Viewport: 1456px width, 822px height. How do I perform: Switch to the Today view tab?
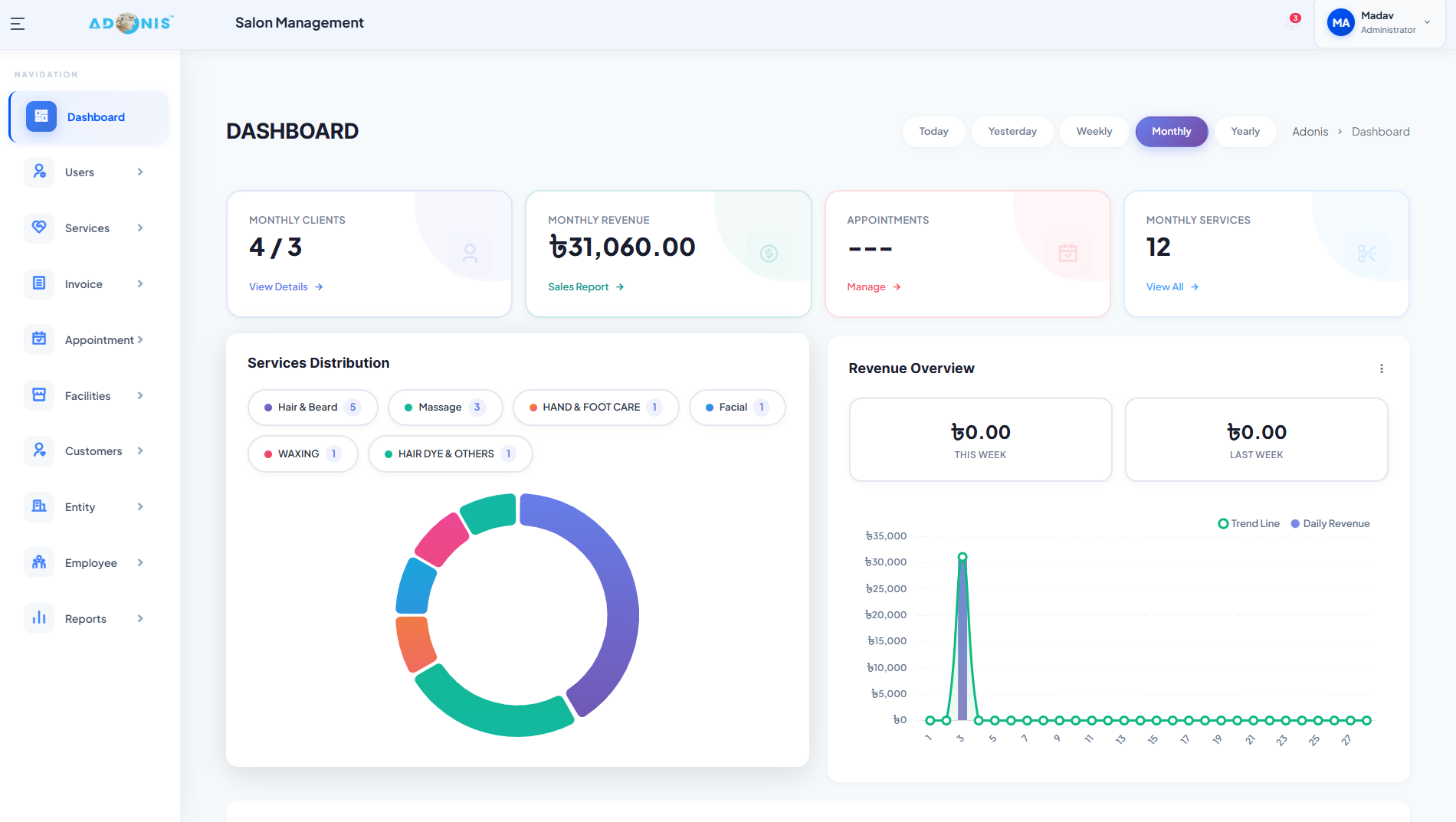click(933, 131)
